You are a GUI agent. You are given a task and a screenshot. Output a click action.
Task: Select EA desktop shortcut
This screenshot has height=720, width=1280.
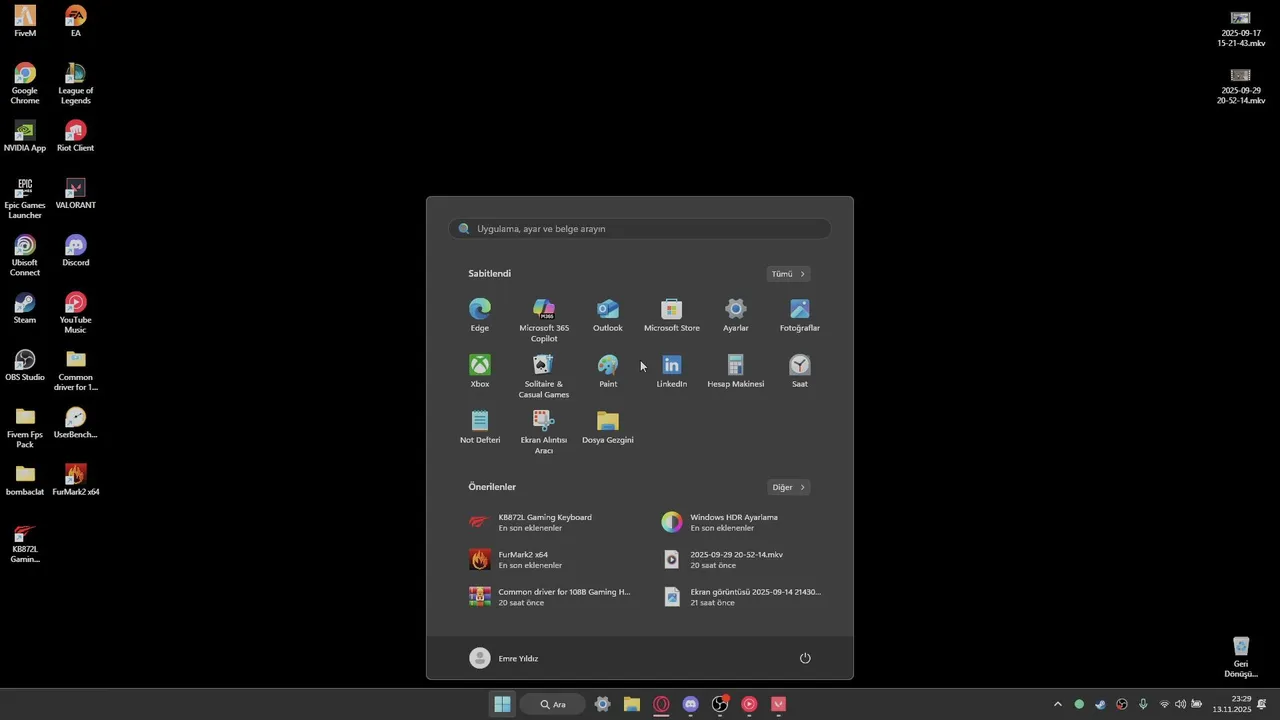(75, 22)
